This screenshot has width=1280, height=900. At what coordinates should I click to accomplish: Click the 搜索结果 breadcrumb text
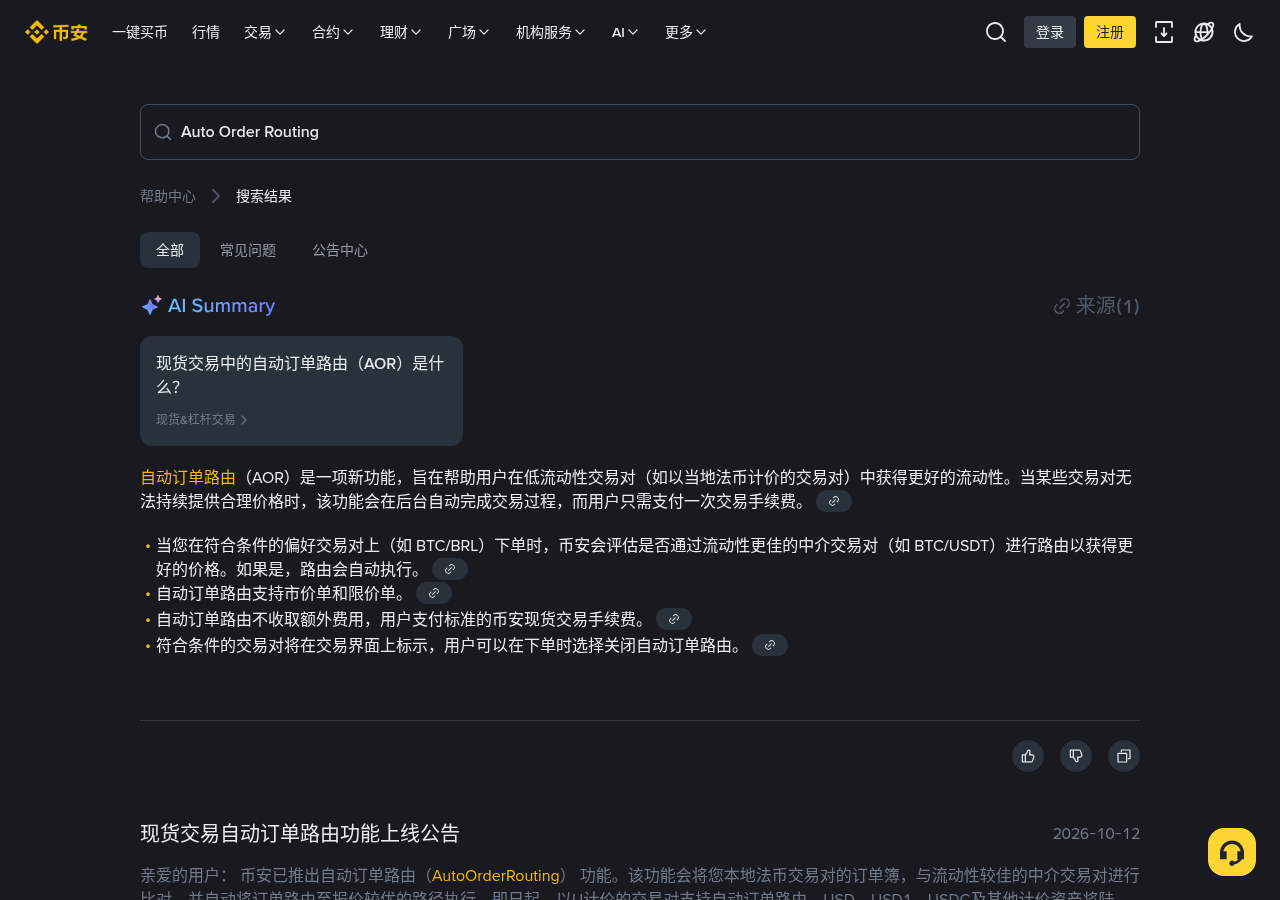tap(264, 196)
